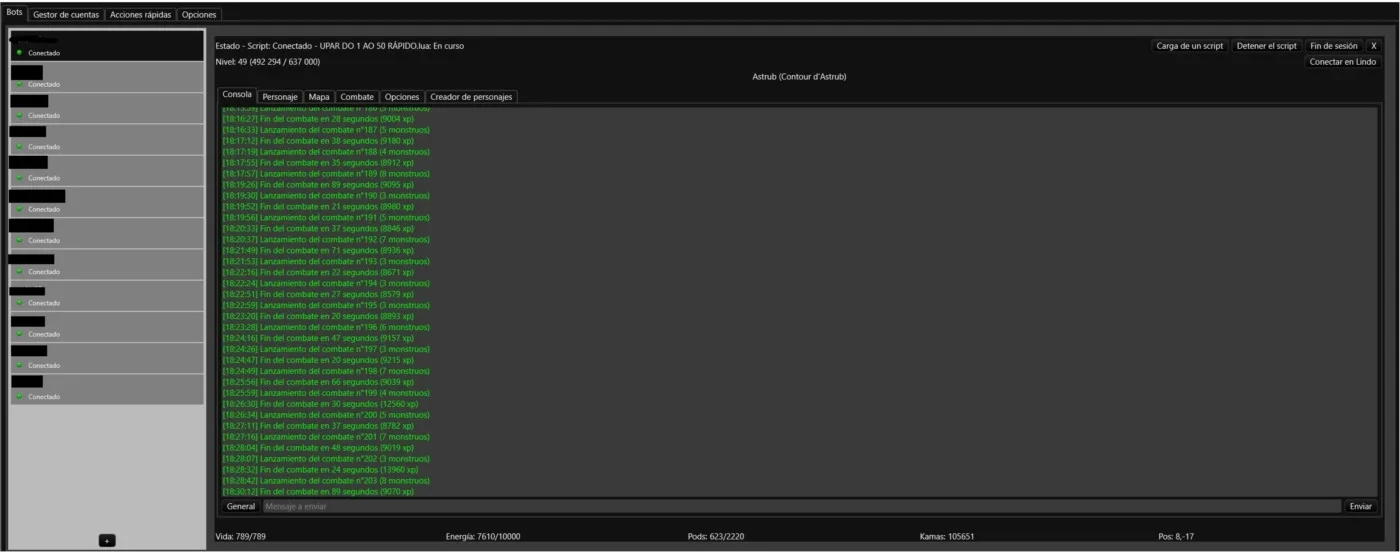Click log line for combate n°188
Image resolution: width=1400 pixels, height=552 pixels.
click(326, 152)
